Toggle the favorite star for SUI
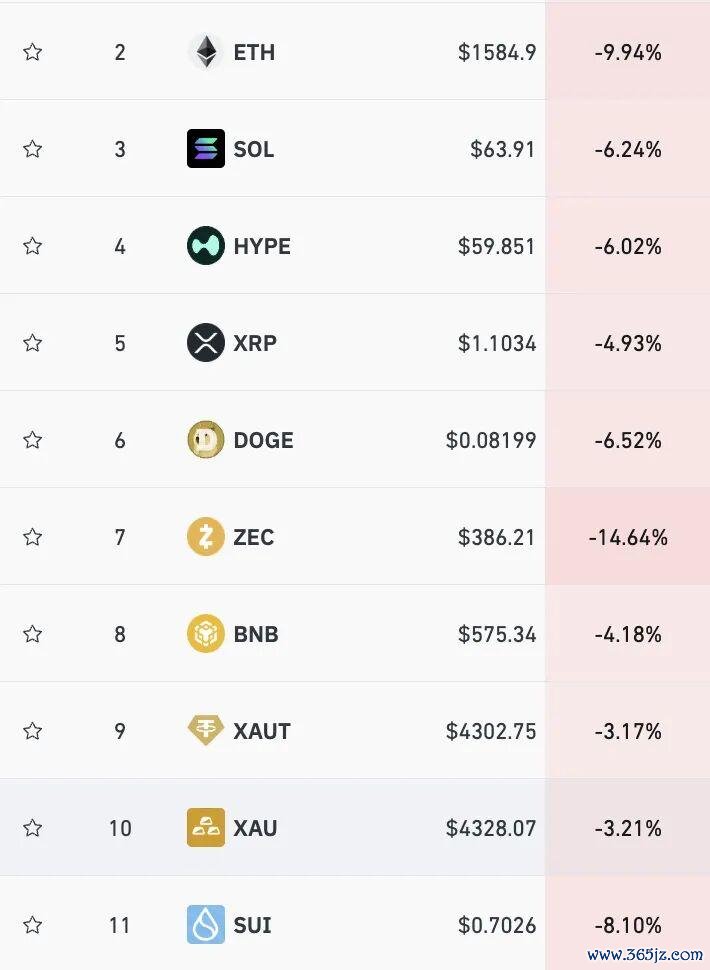 (x=32, y=924)
